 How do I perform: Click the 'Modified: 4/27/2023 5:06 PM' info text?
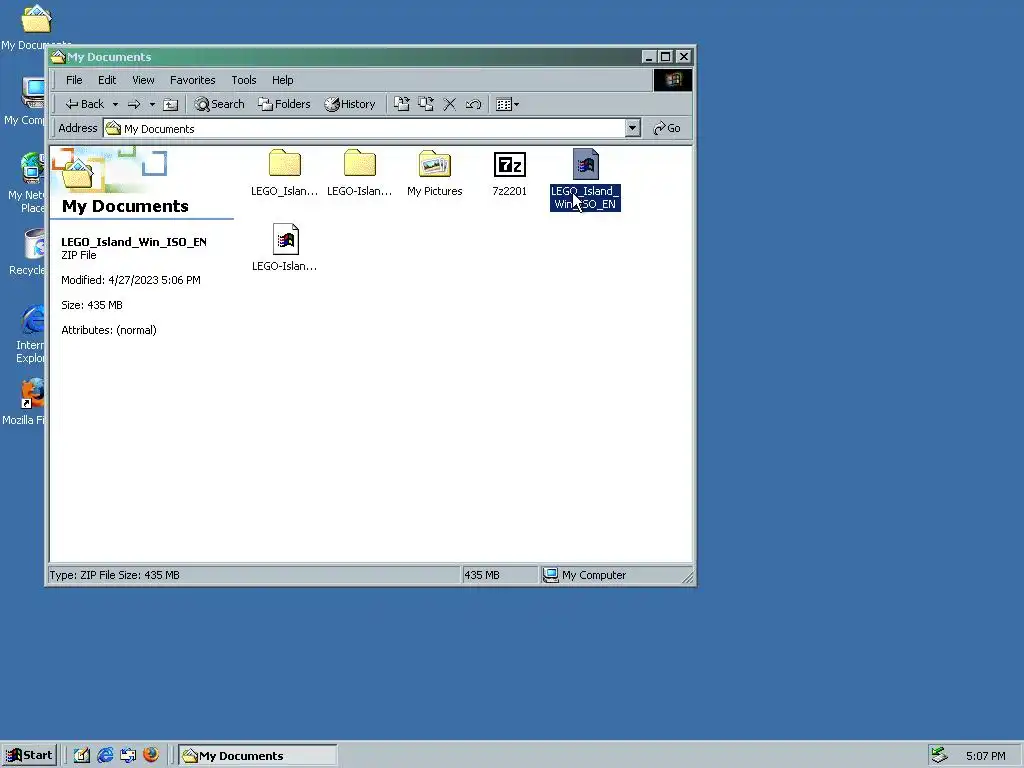[x=131, y=280]
